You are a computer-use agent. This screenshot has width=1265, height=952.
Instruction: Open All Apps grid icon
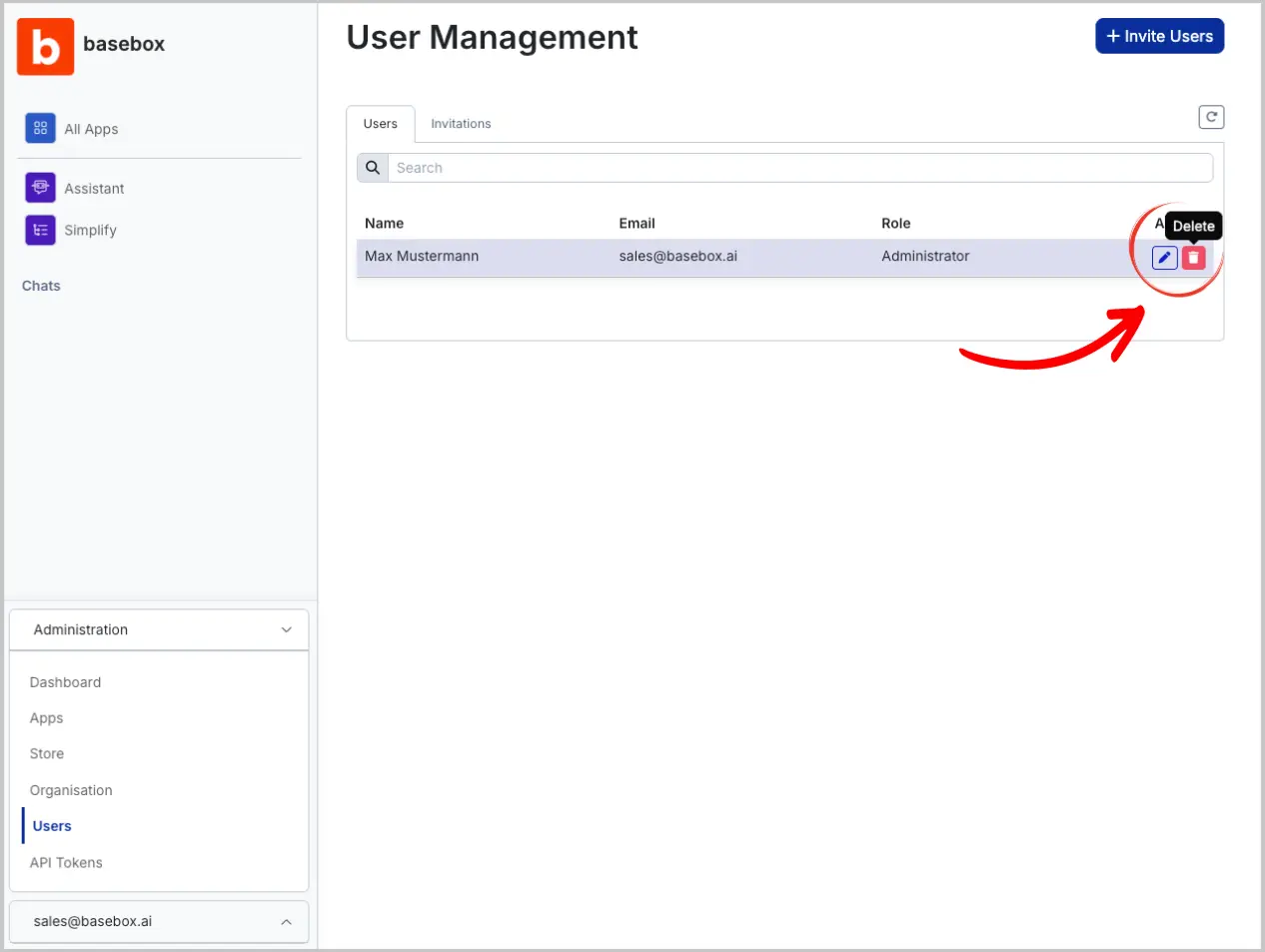[40, 128]
